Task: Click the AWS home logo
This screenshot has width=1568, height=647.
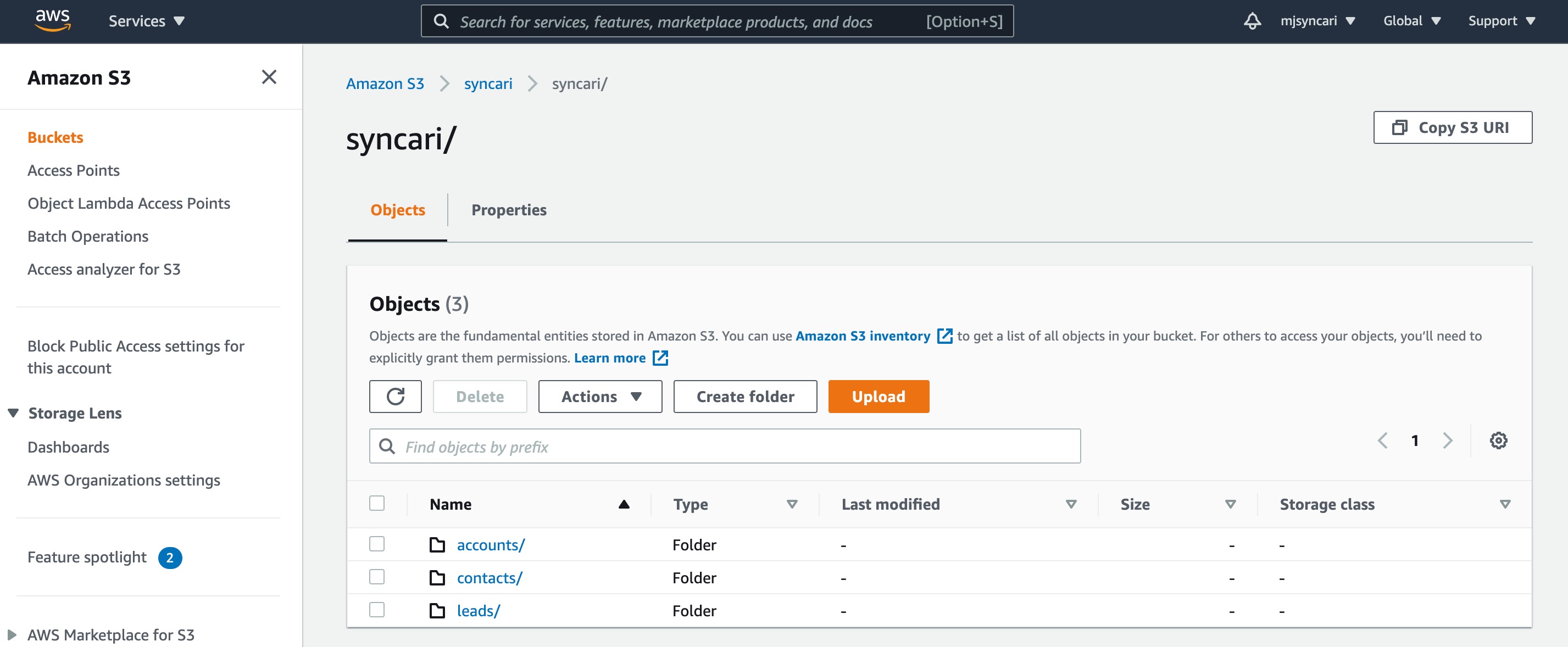Action: point(53,20)
